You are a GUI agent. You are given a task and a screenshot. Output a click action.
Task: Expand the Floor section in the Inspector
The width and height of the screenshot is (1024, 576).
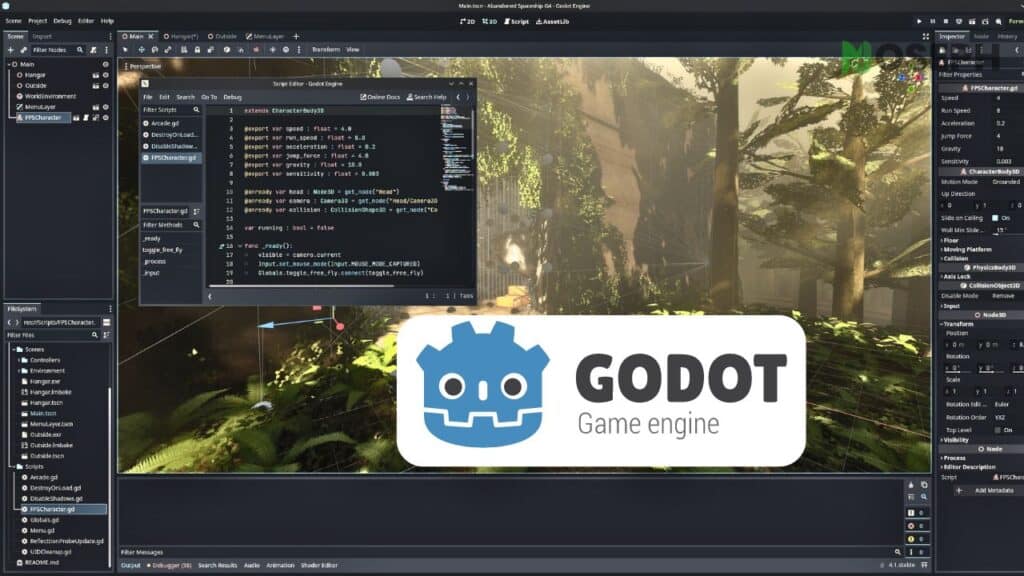pos(950,241)
